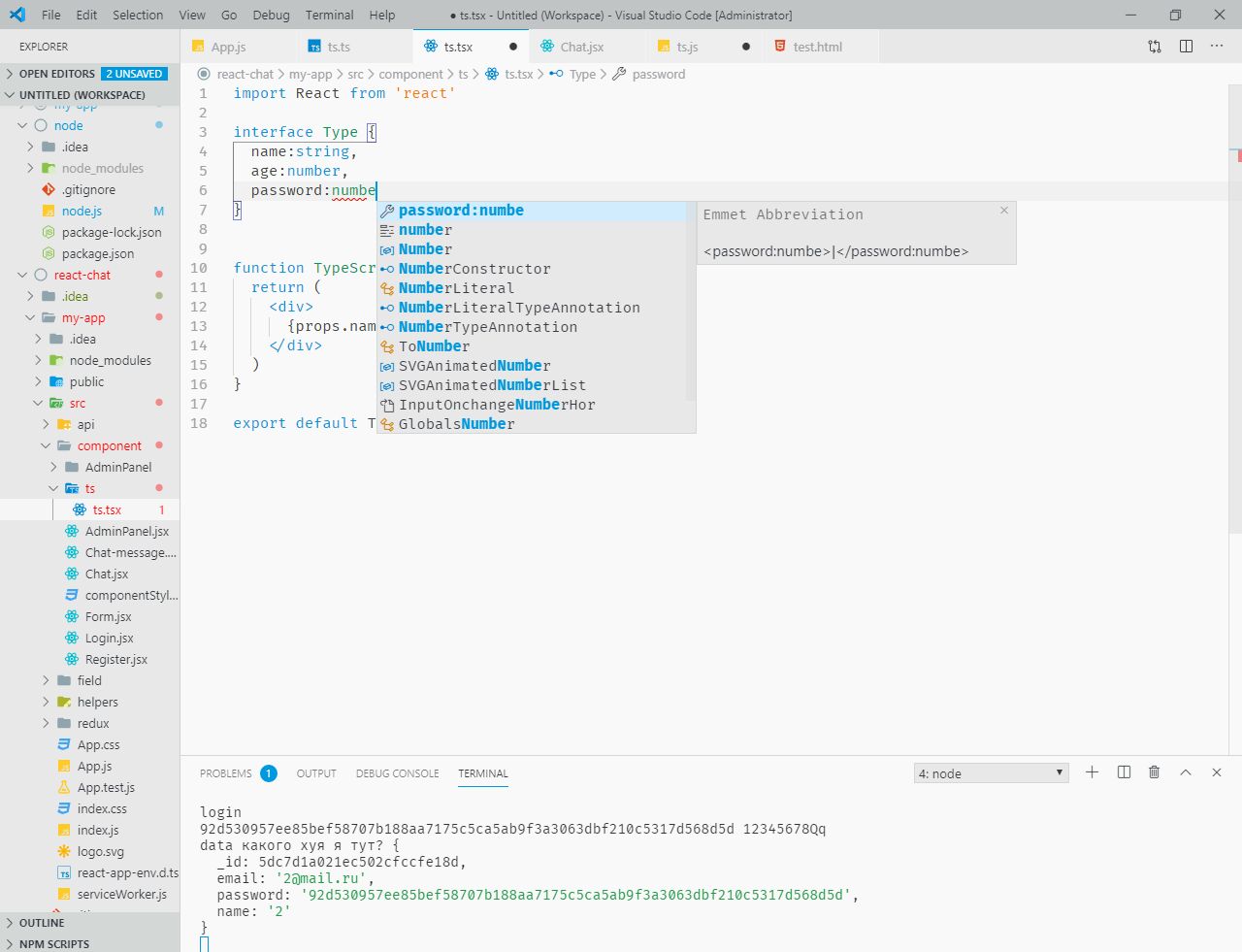Click the Split Editor icon
The width and height of the screenshot is (1242, 952).
click(x=1186, y=47)
